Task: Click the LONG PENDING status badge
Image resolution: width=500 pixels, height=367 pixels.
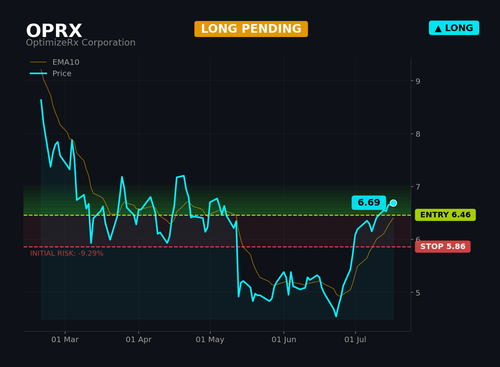Action: click(x=251, y=29)
